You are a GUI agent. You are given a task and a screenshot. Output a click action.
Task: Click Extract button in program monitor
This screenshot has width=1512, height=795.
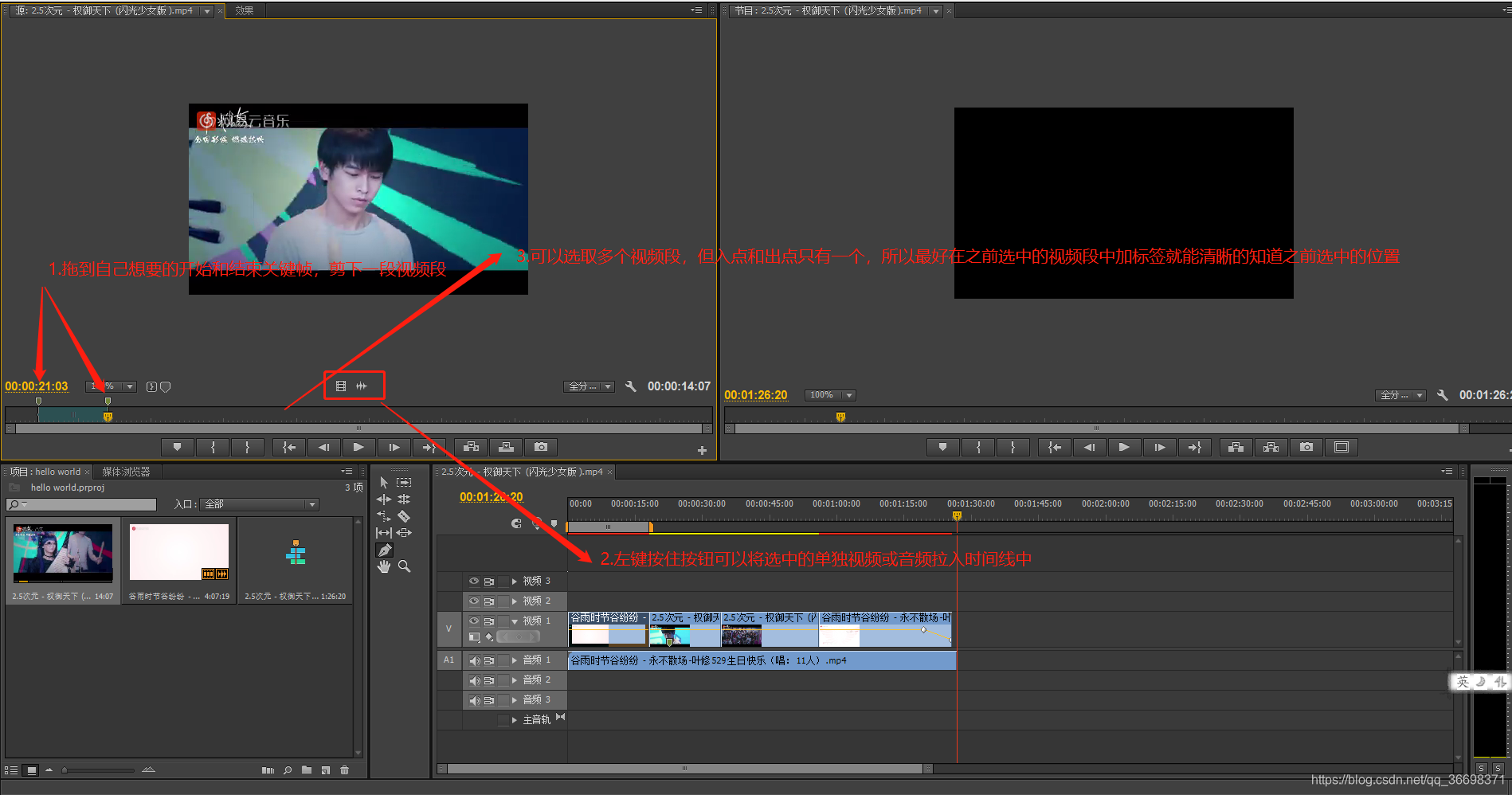click(x=1271, y=447)
